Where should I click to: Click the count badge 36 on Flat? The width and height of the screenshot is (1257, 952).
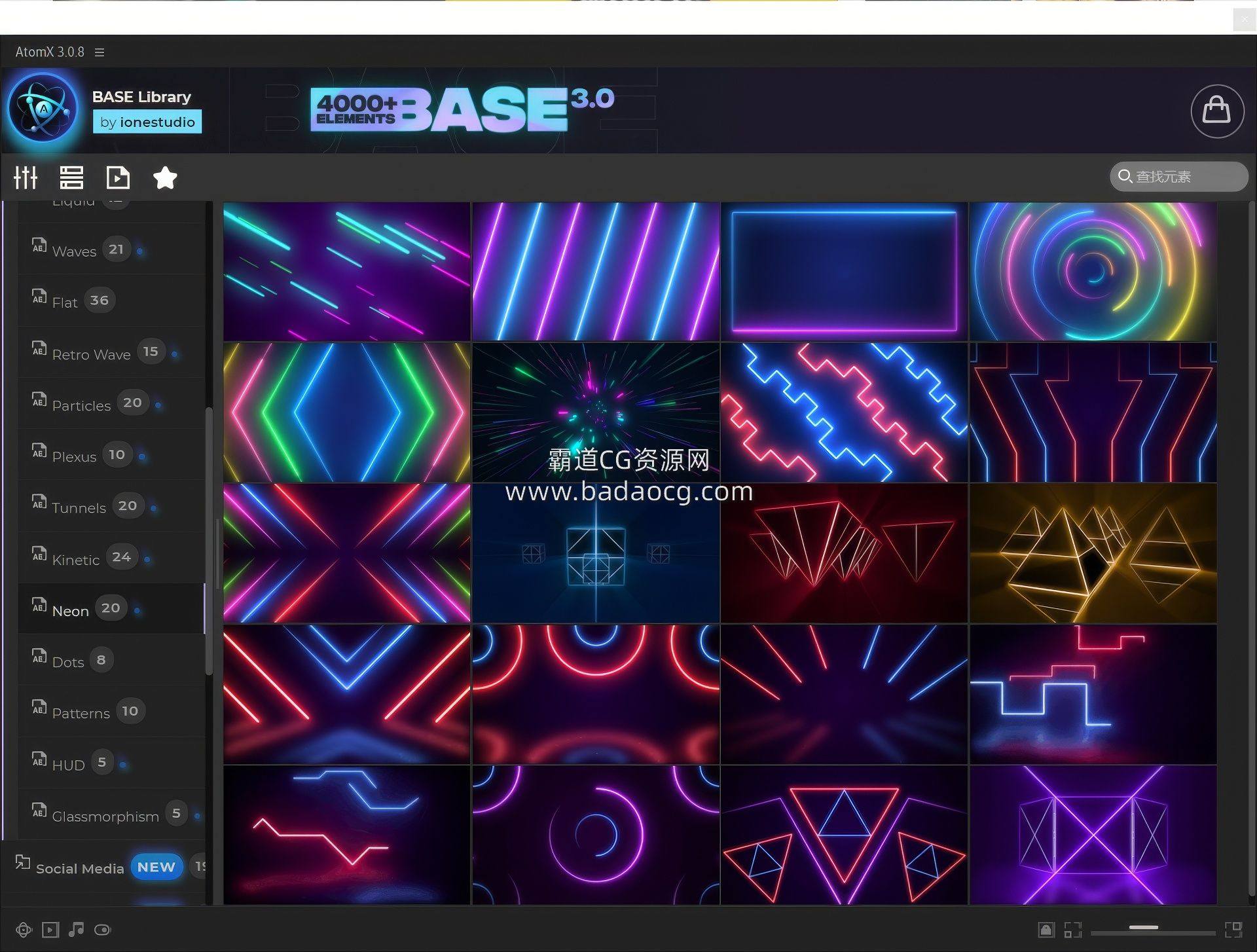pyautogui.click(x=100, y=301)
